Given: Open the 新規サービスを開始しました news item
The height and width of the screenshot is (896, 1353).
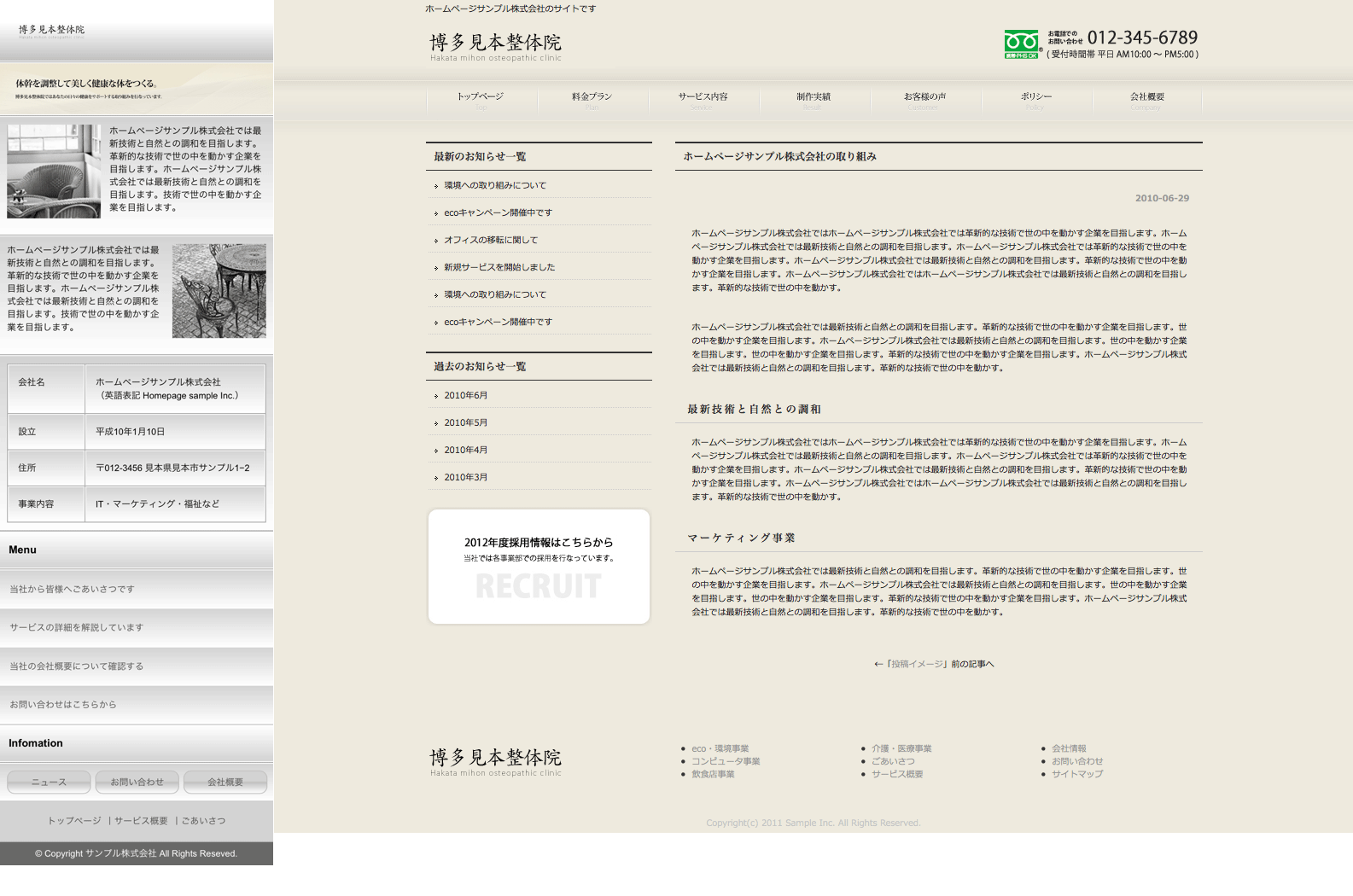Looking at the screenshot, I should pyautogui.click(x=499, y=268).
